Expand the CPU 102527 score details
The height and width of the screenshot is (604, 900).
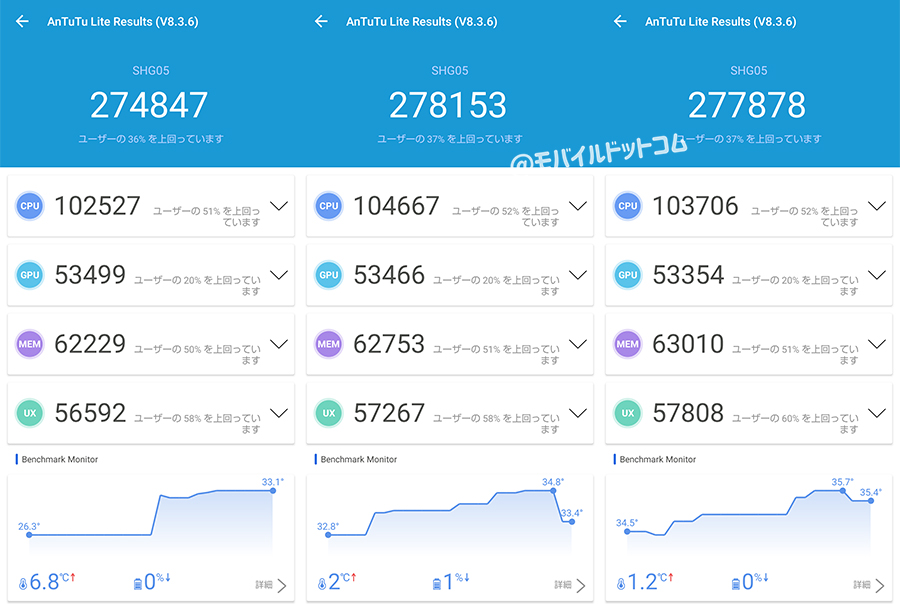pos(279,206)
